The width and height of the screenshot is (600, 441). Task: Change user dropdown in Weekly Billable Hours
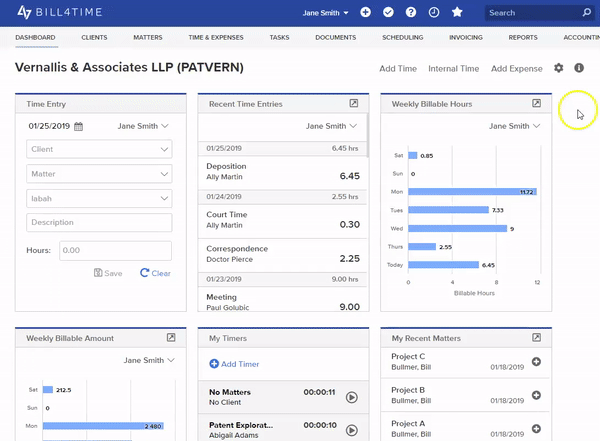pos(514,126)
